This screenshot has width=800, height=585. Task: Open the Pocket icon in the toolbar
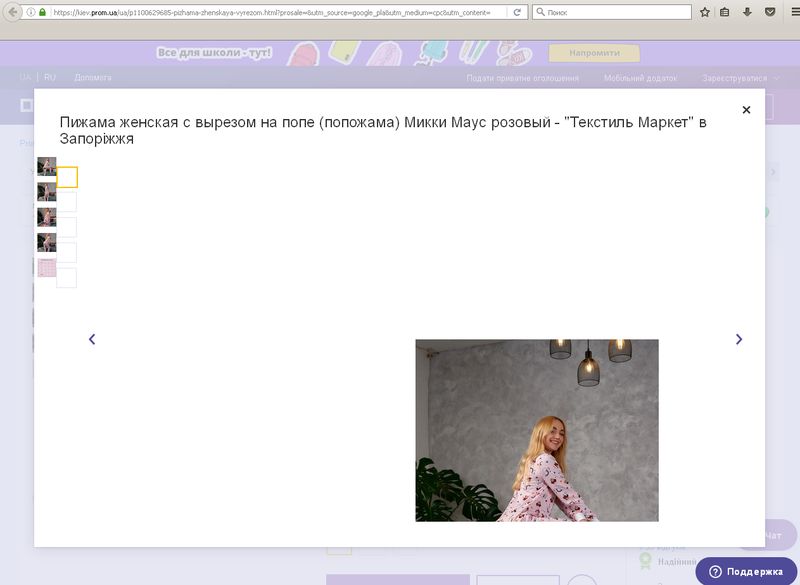768,12
